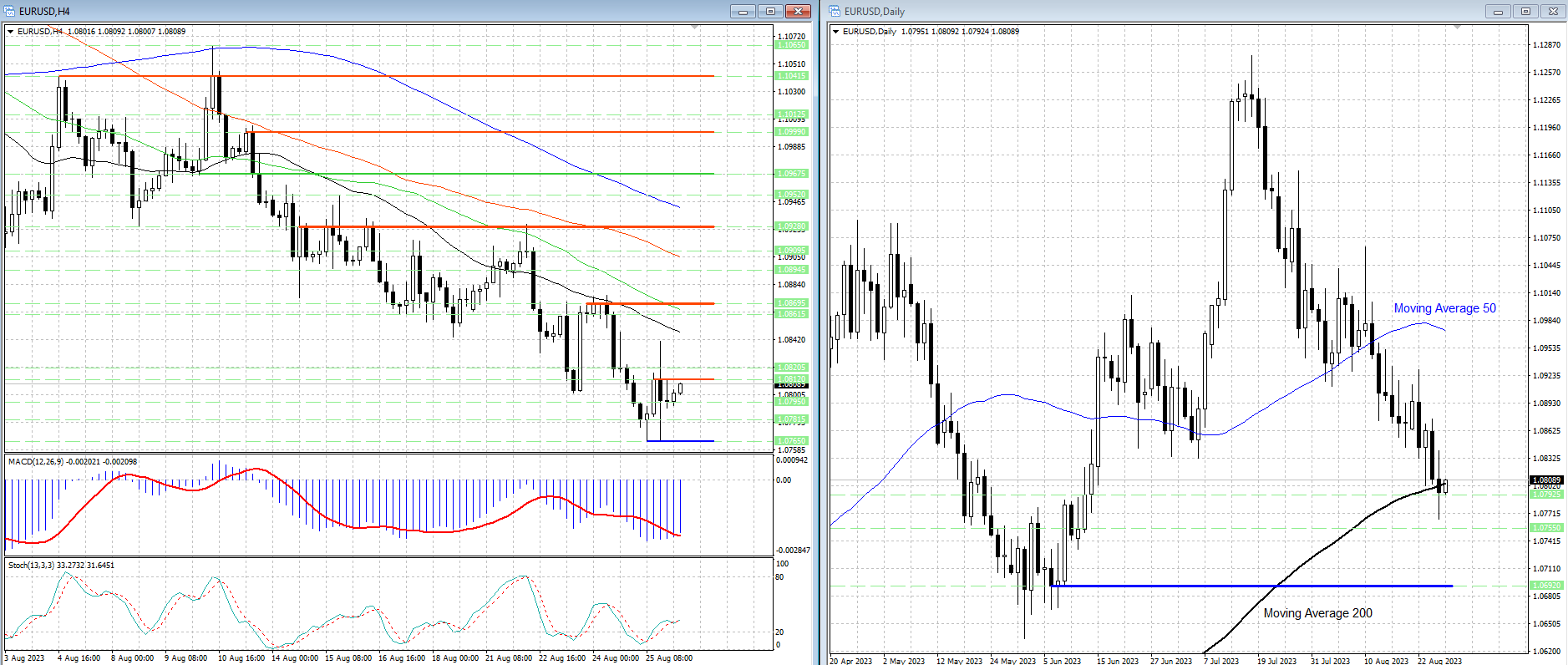1568x665 pixels.
Task: Click the Moving Average 50 text label
Action: point(1444,308)
